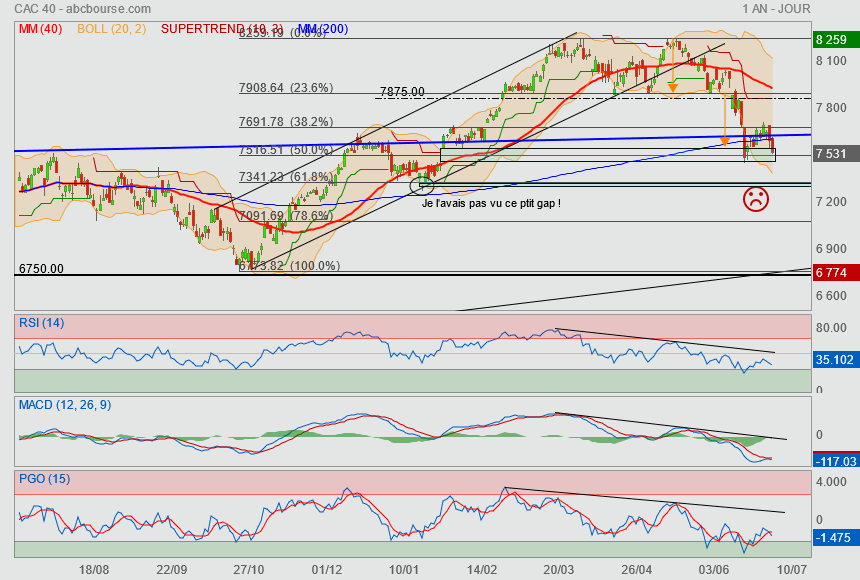
Task: Click the 'Je l'avais pas vu ce ptit gap !' note
Action: pyautogui.click(x=491, y=203)
